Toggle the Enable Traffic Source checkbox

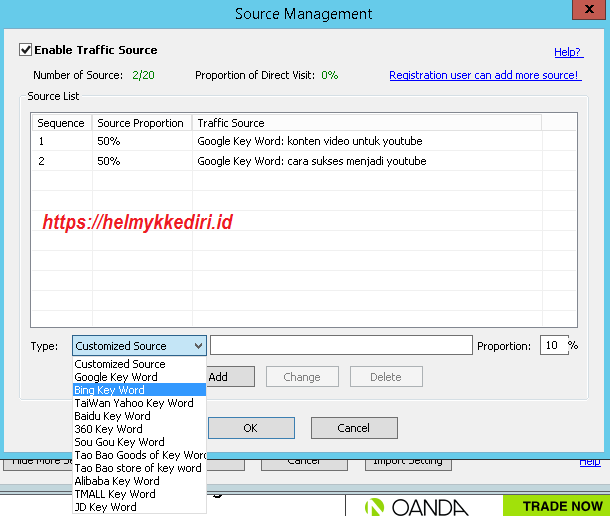click(26, 50)
